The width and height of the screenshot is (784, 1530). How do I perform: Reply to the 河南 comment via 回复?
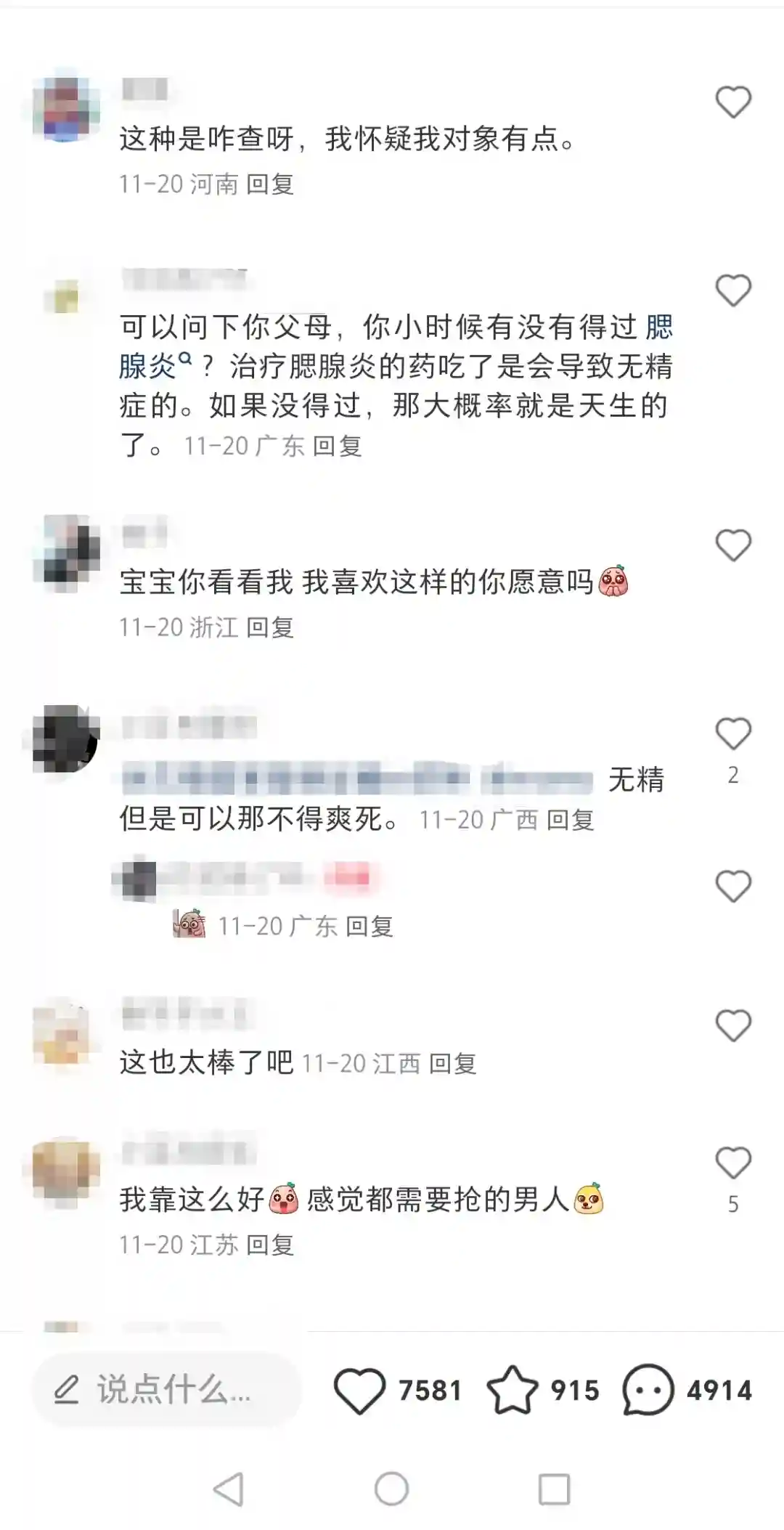[x=270, y=184]
